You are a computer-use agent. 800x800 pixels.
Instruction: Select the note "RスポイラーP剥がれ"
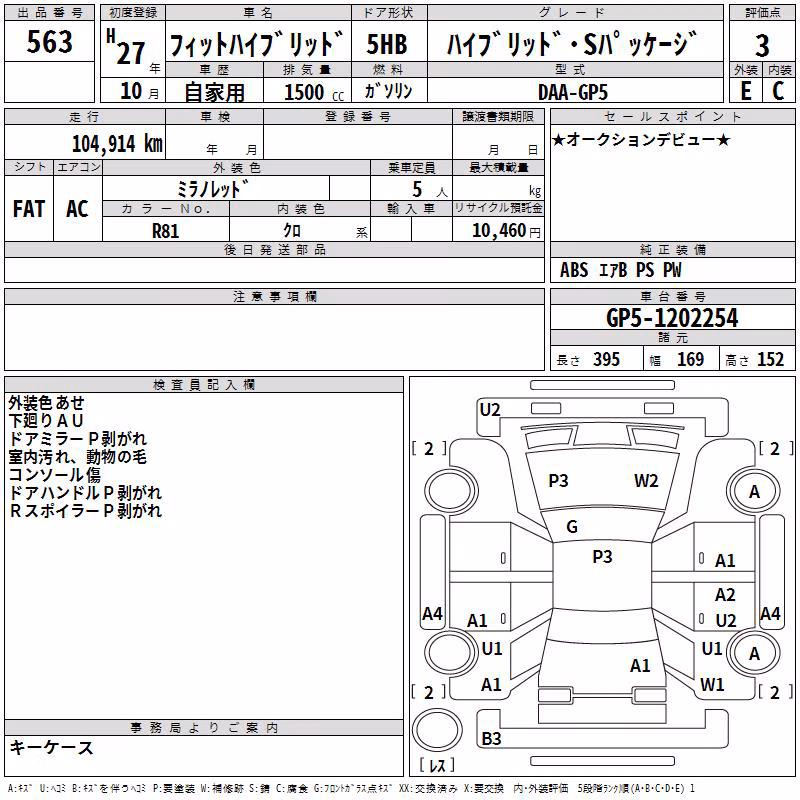(85, 510)
